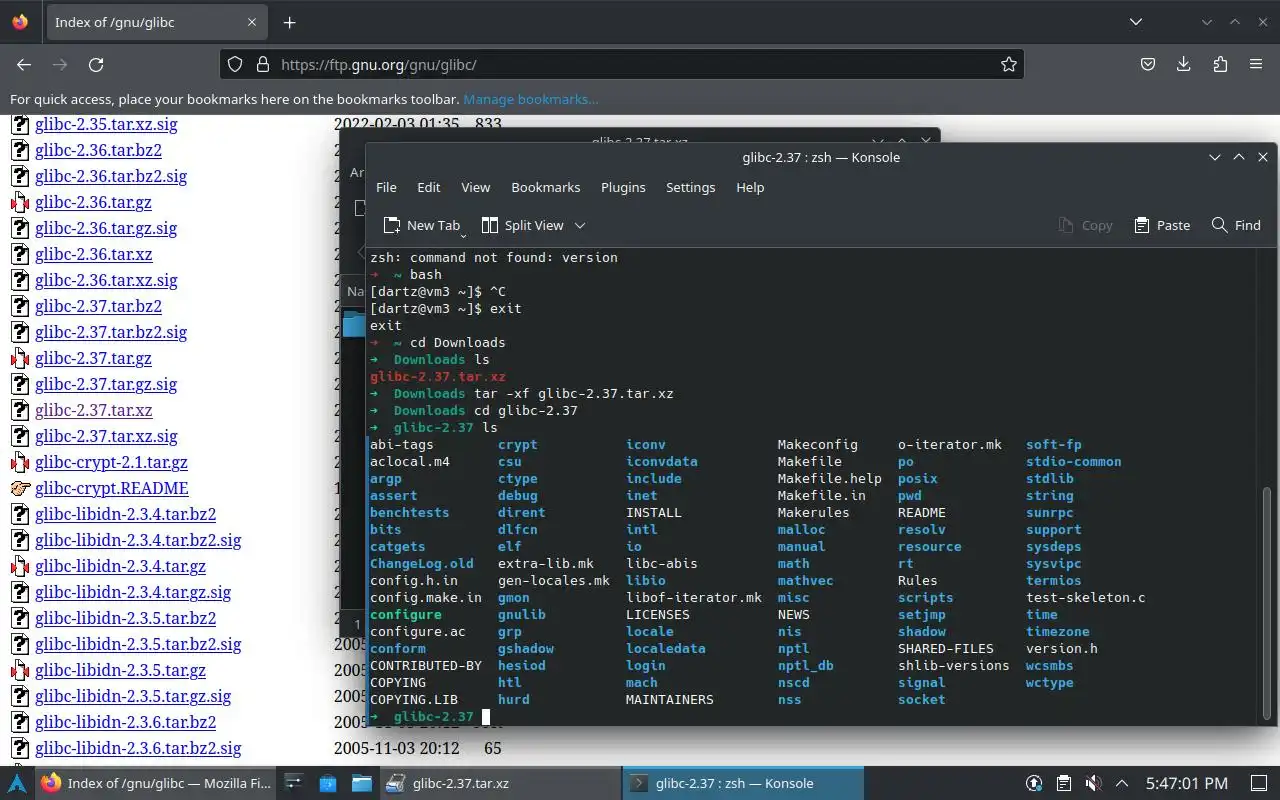Click 'configure' in the terminal listing

406,614
